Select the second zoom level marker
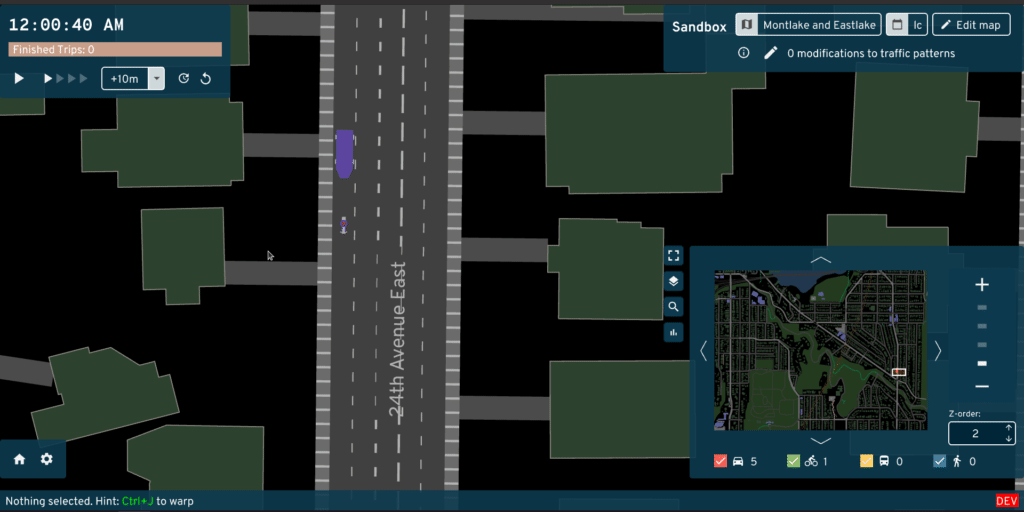 982,326
